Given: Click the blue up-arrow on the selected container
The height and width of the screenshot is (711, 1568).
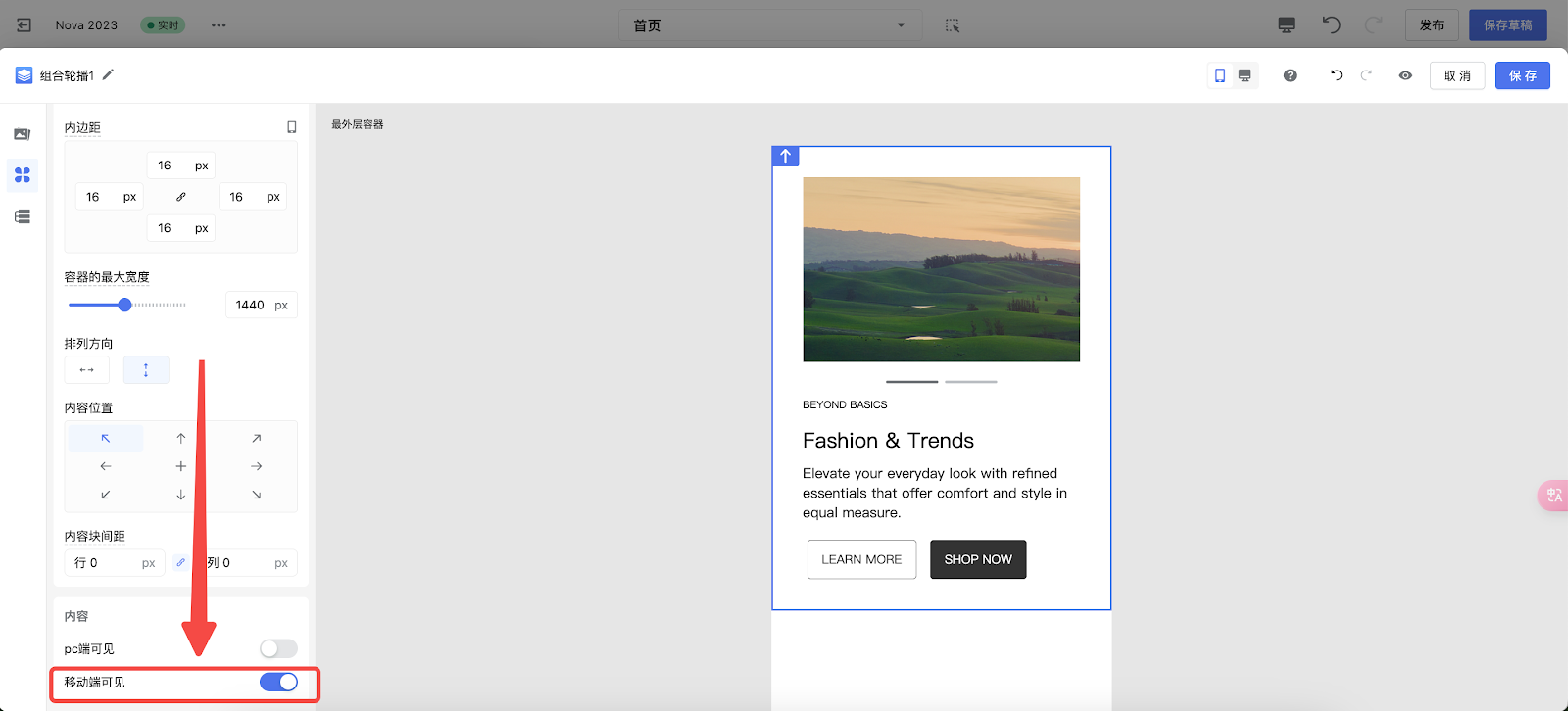Looking at the screenshot, I should point(785,156).
